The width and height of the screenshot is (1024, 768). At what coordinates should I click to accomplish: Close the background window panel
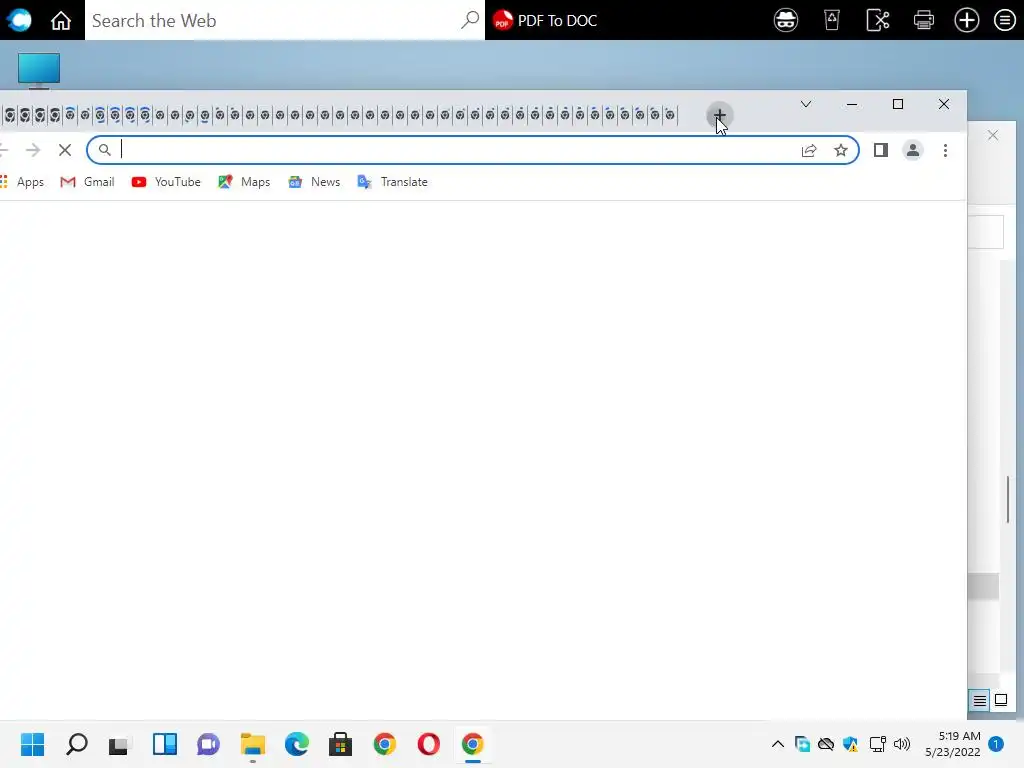tap(993, 135)
